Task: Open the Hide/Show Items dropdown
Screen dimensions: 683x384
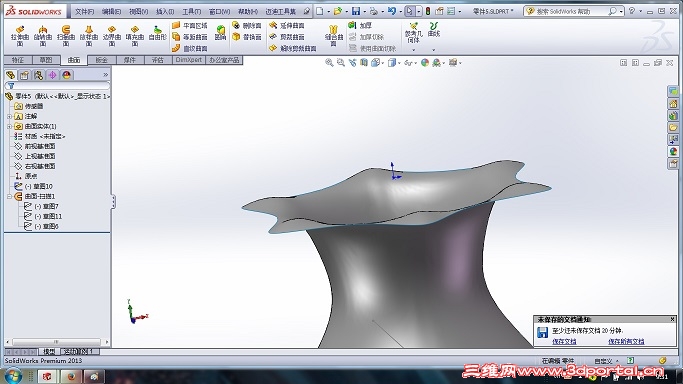Action: click(x=416, y=63)
